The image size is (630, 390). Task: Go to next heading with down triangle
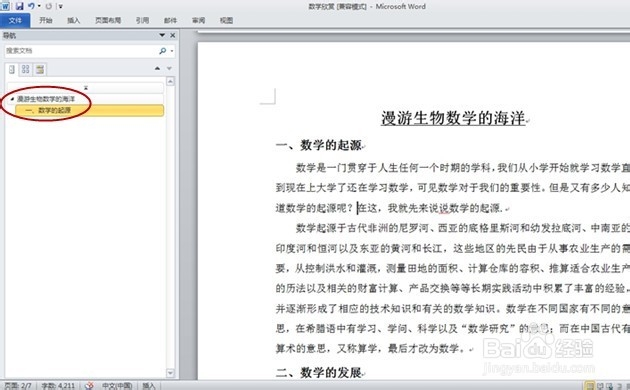(170, 69)
